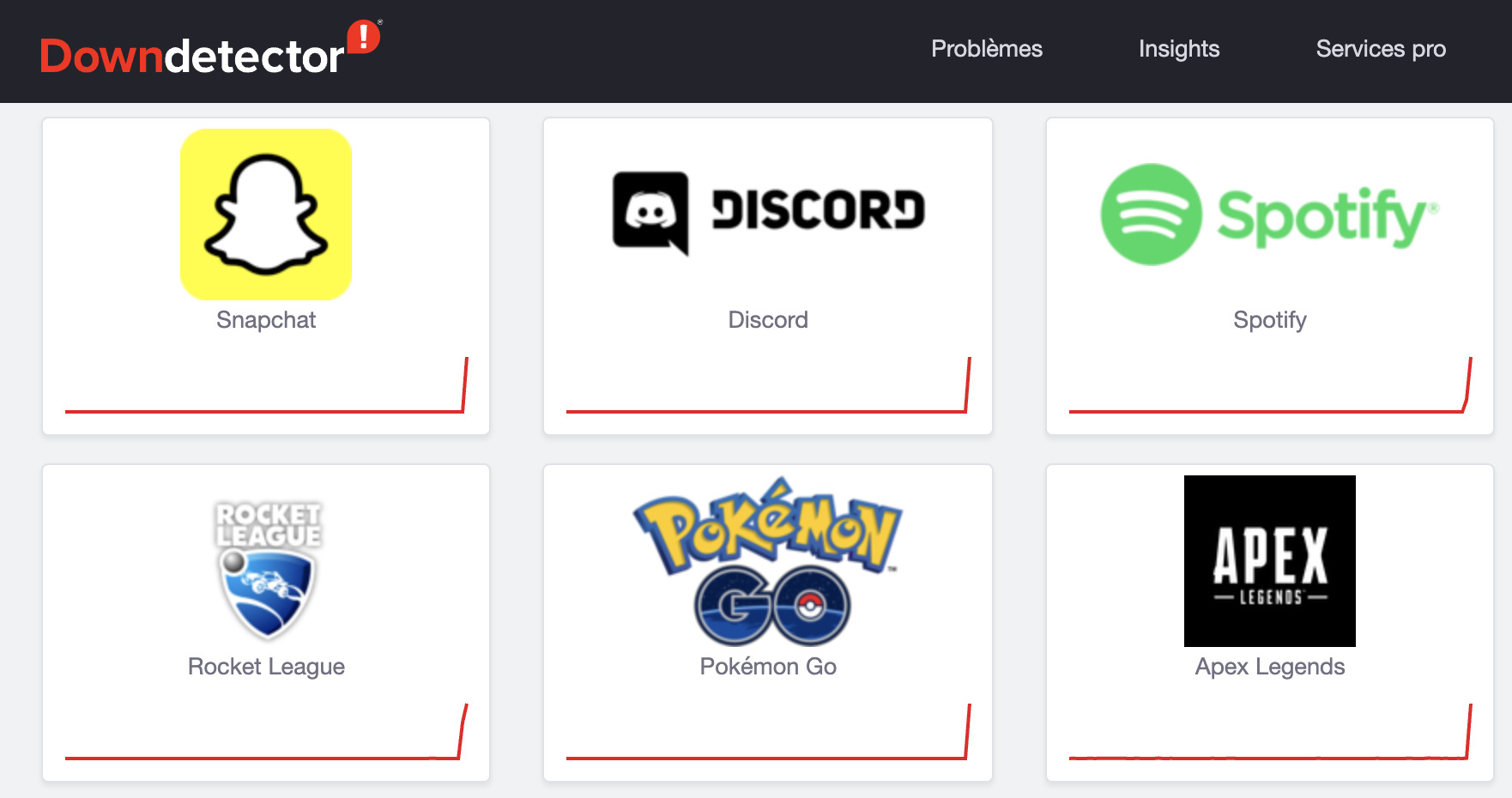
Task: Open the Pokémon Go text link
Action: point(768,667)
